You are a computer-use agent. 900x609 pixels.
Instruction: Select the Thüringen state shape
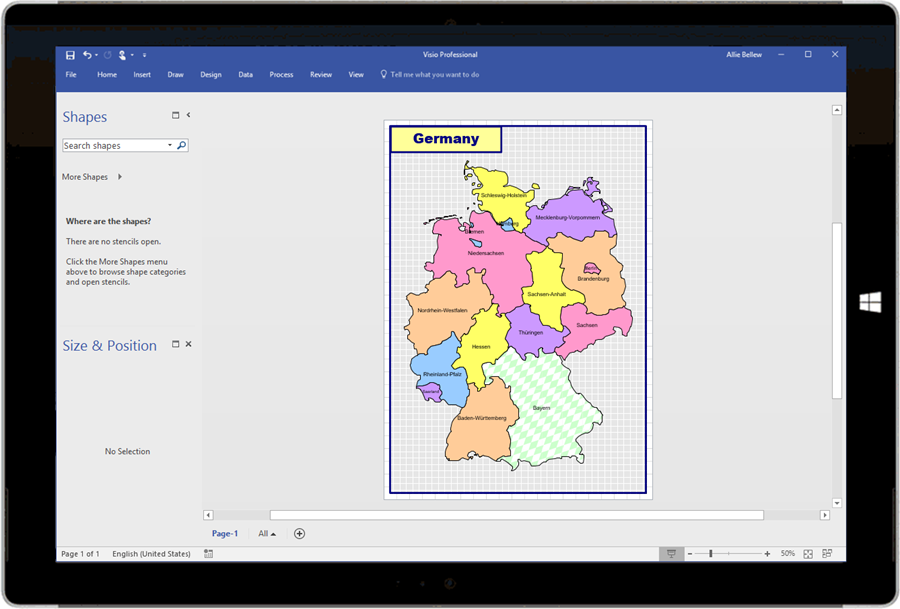(x=531, y=333)
